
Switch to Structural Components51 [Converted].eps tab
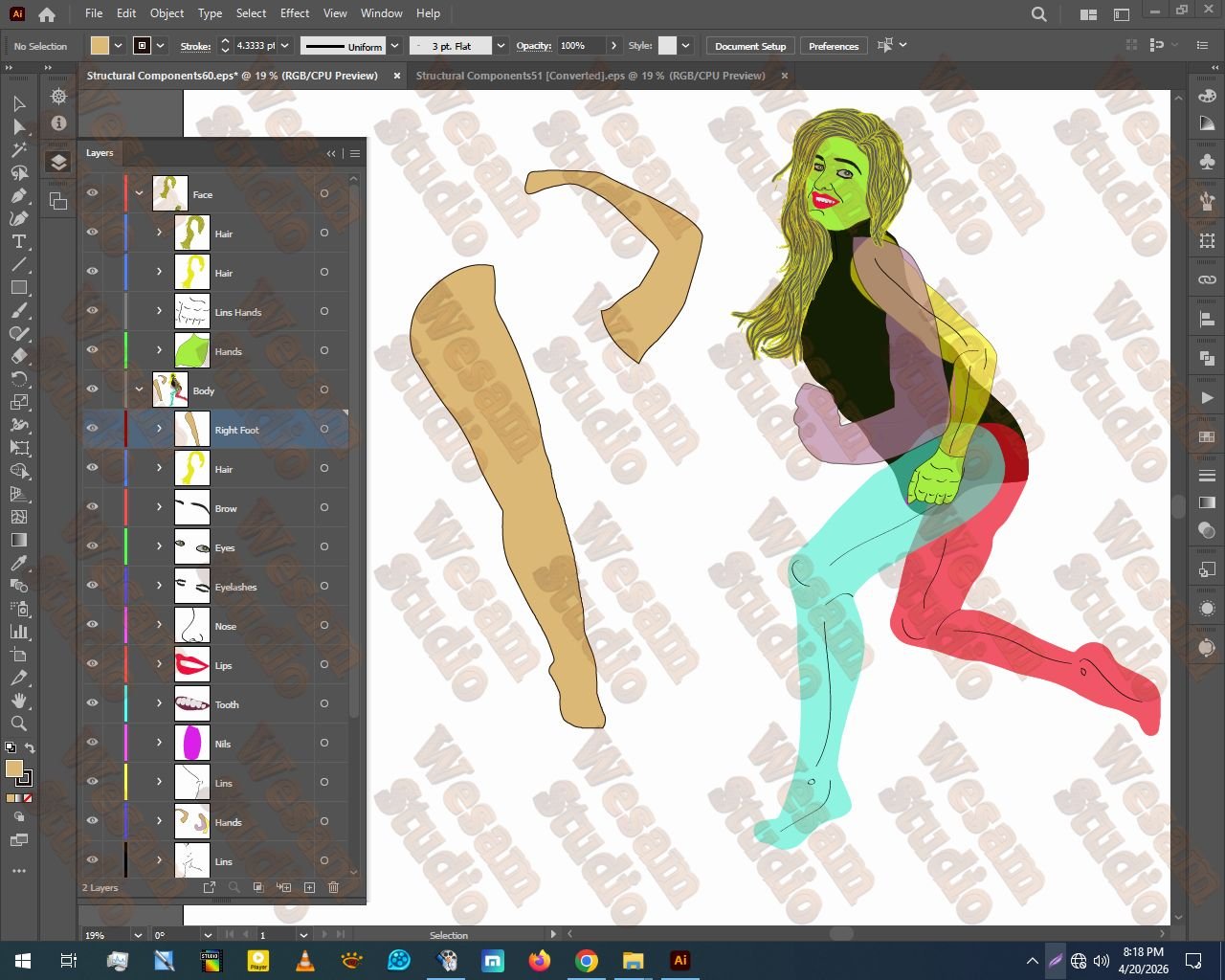590,76
